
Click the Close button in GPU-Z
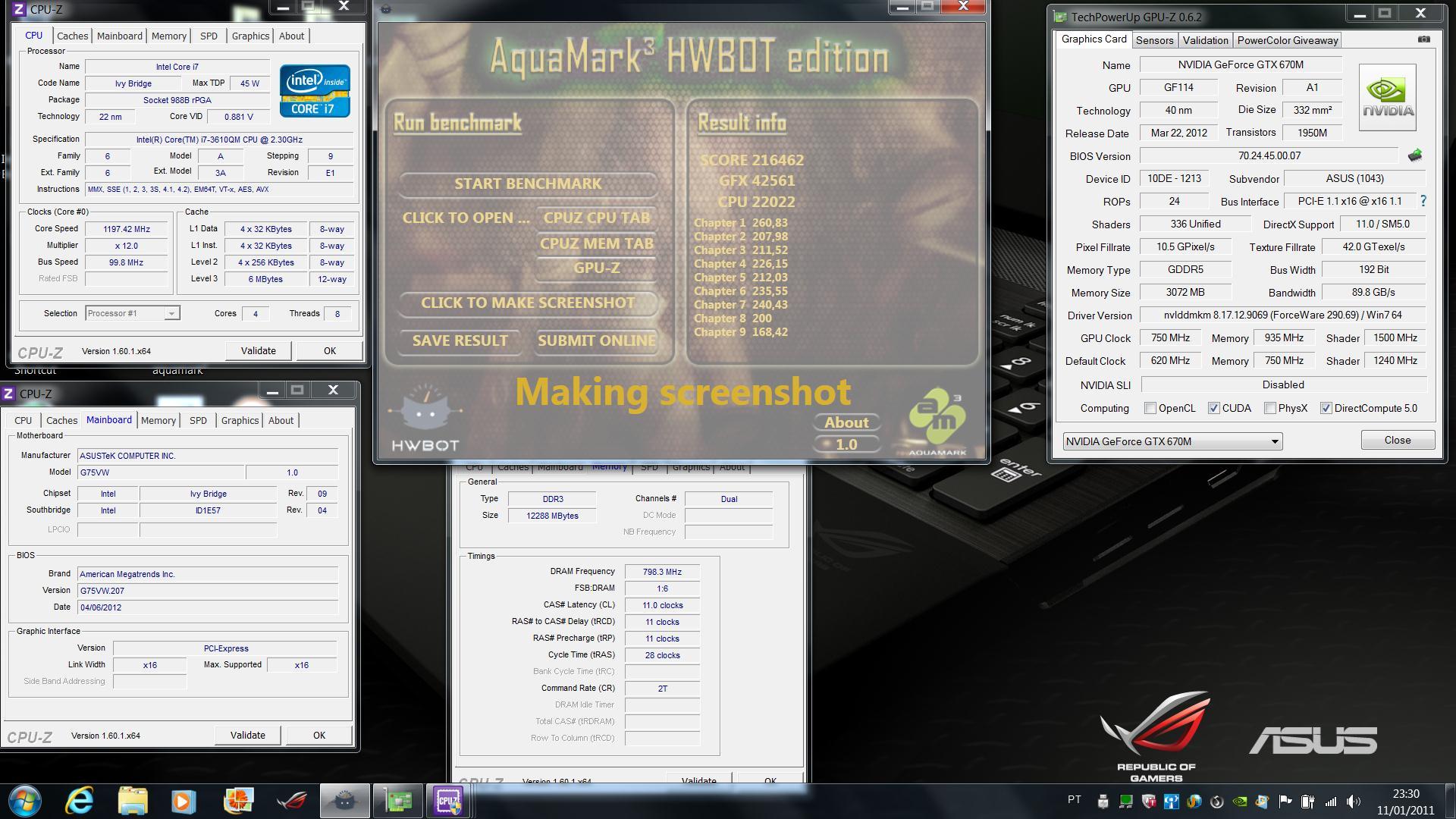click(1398, 440)
